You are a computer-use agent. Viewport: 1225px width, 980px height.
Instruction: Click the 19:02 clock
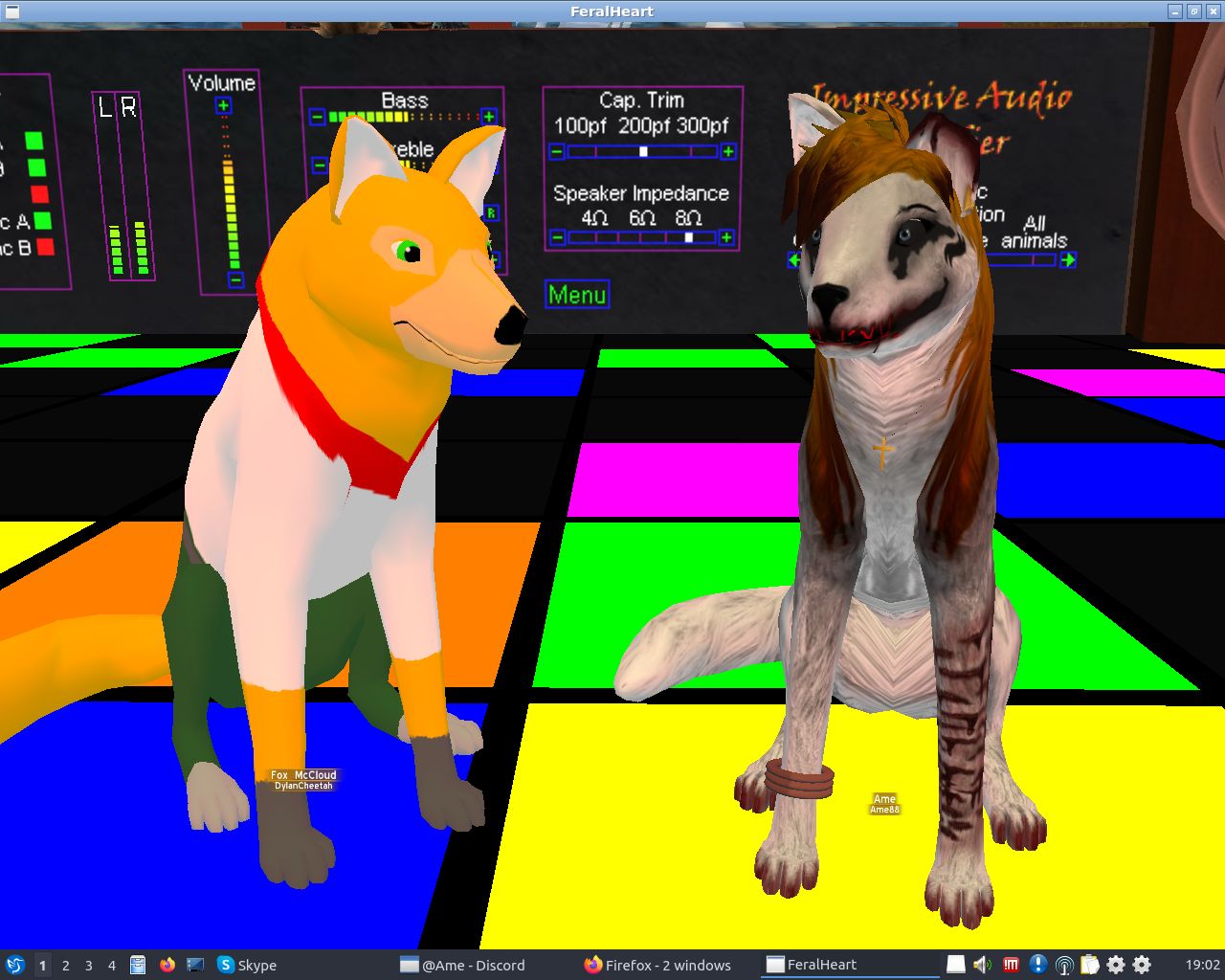point(1202,965)
